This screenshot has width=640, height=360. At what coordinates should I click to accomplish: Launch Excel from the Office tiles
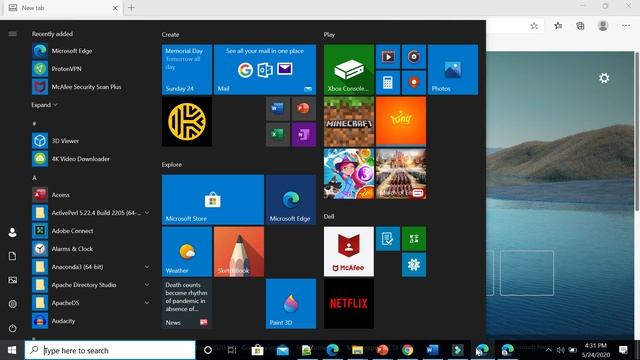coord(278,134)
